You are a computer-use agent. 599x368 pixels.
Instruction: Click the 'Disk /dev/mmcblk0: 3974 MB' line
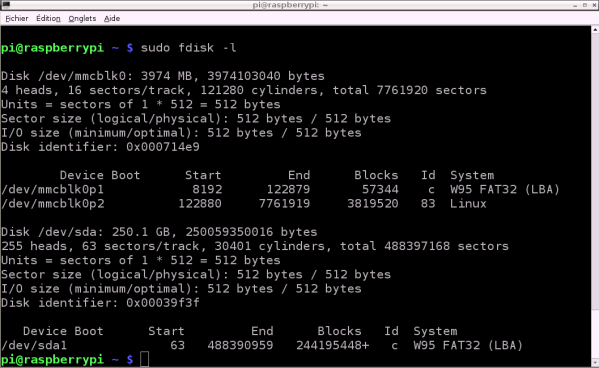(x=163, y=76)
